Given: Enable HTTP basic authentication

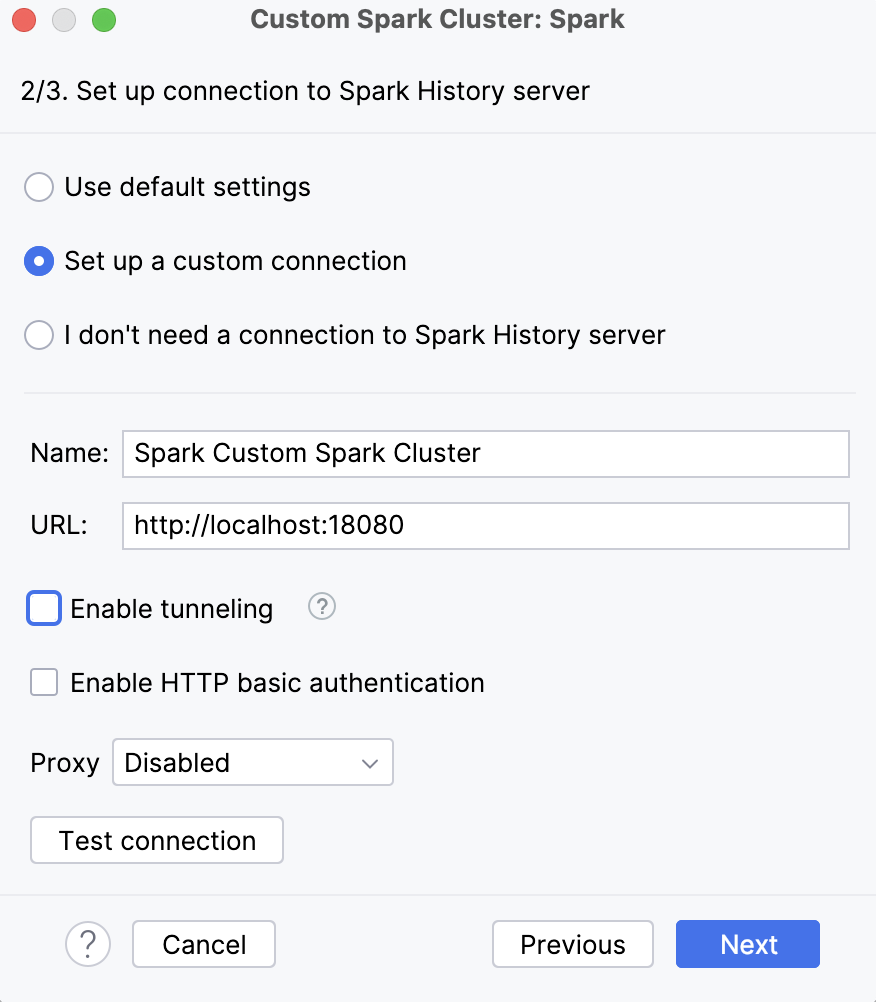Looking at the screenshot, I should 42,682.
